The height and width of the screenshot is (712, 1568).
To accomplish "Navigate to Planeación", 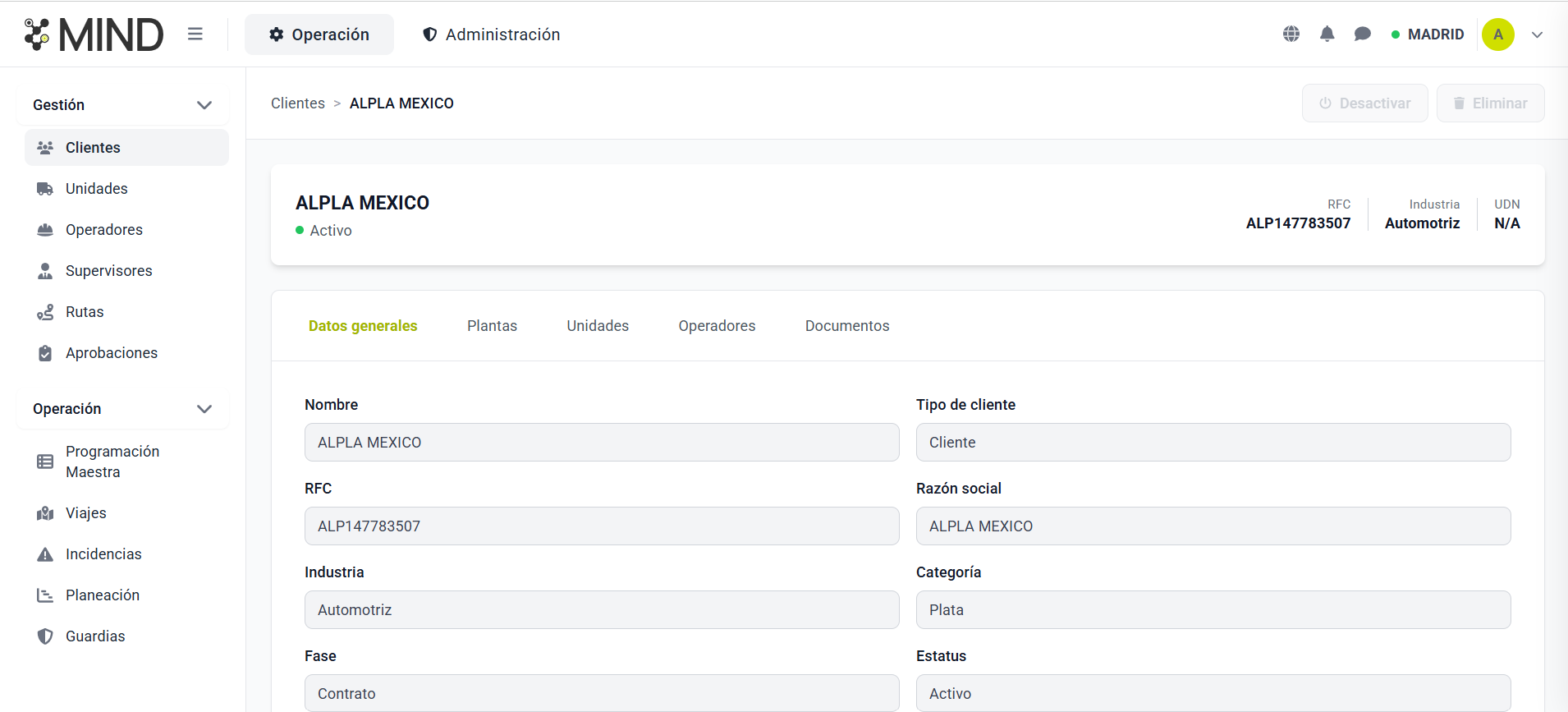I will click(126, 595).
